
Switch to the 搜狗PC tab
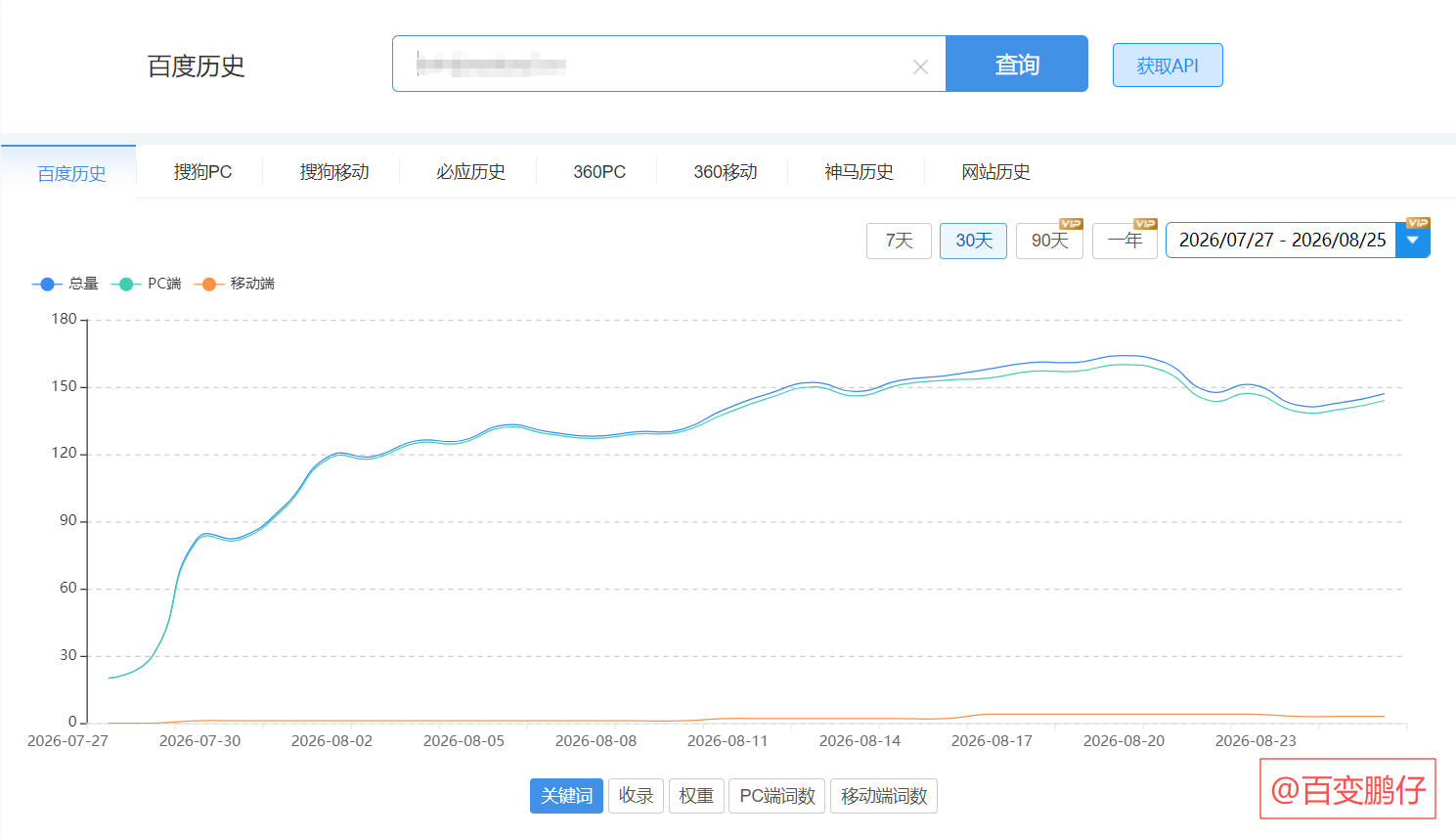pos(202,172)
